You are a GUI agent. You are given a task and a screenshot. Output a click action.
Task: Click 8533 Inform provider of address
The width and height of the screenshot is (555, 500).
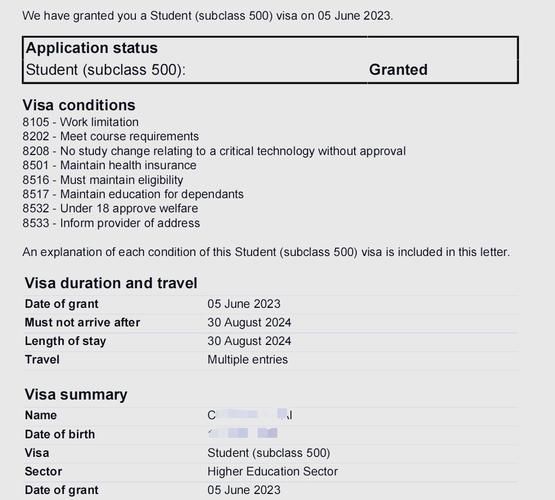click(111, 223)
